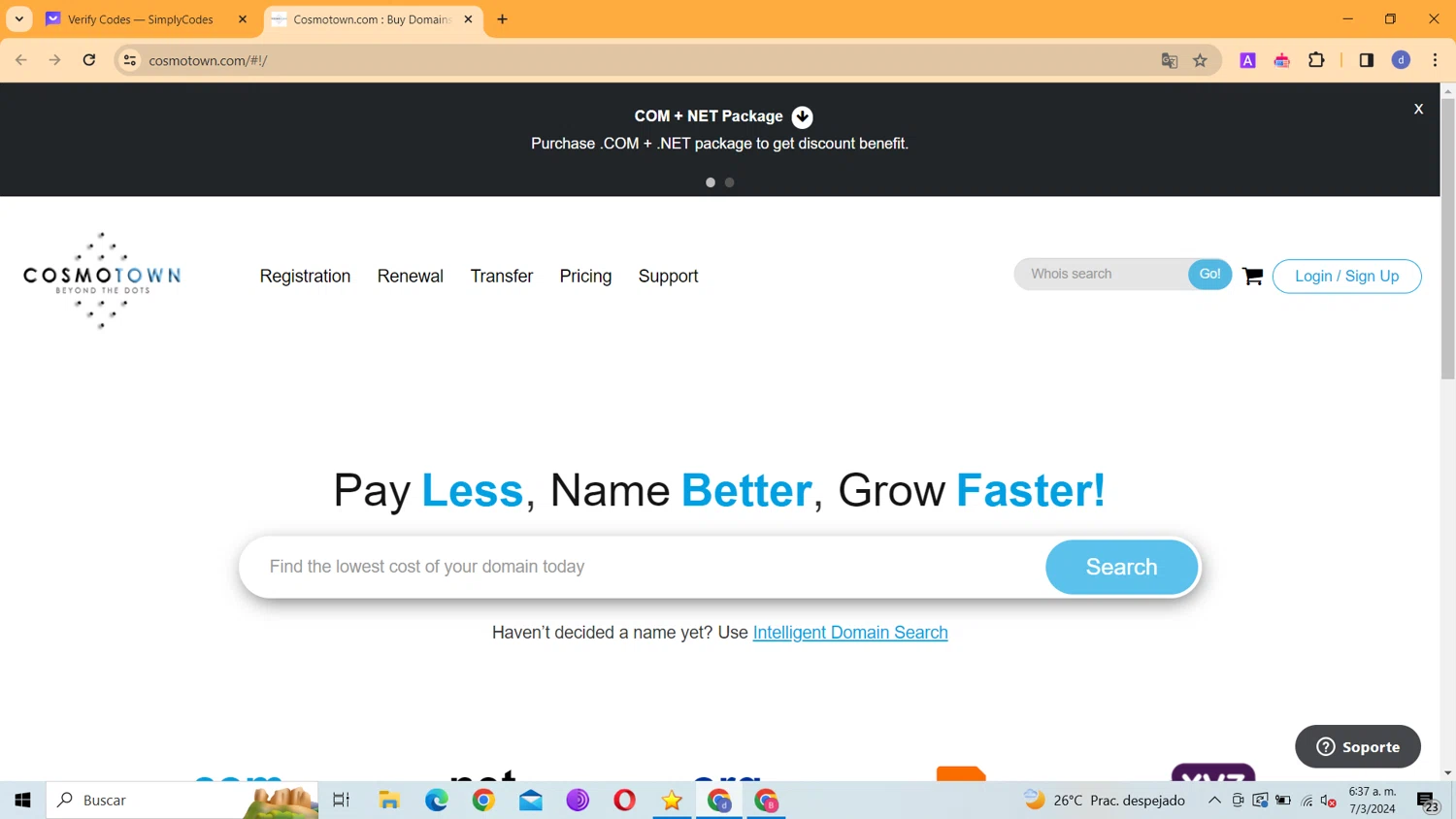This screenshot has height=819, width=1456.
Task: Open the Registration menu
Action: [305, 277]
